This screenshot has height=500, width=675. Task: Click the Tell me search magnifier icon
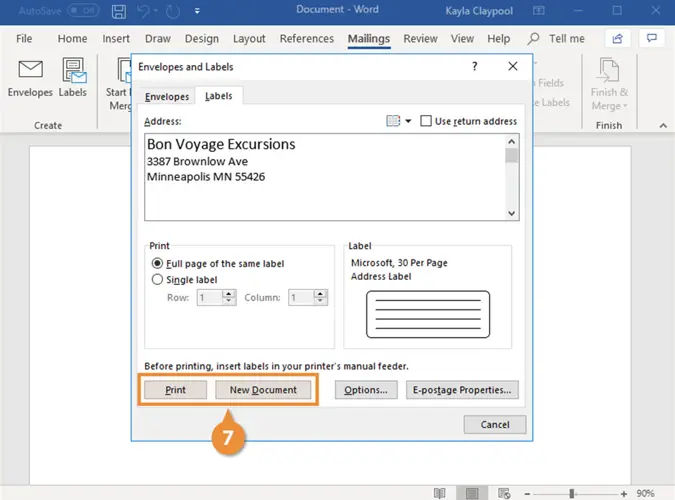coord(533,39)
